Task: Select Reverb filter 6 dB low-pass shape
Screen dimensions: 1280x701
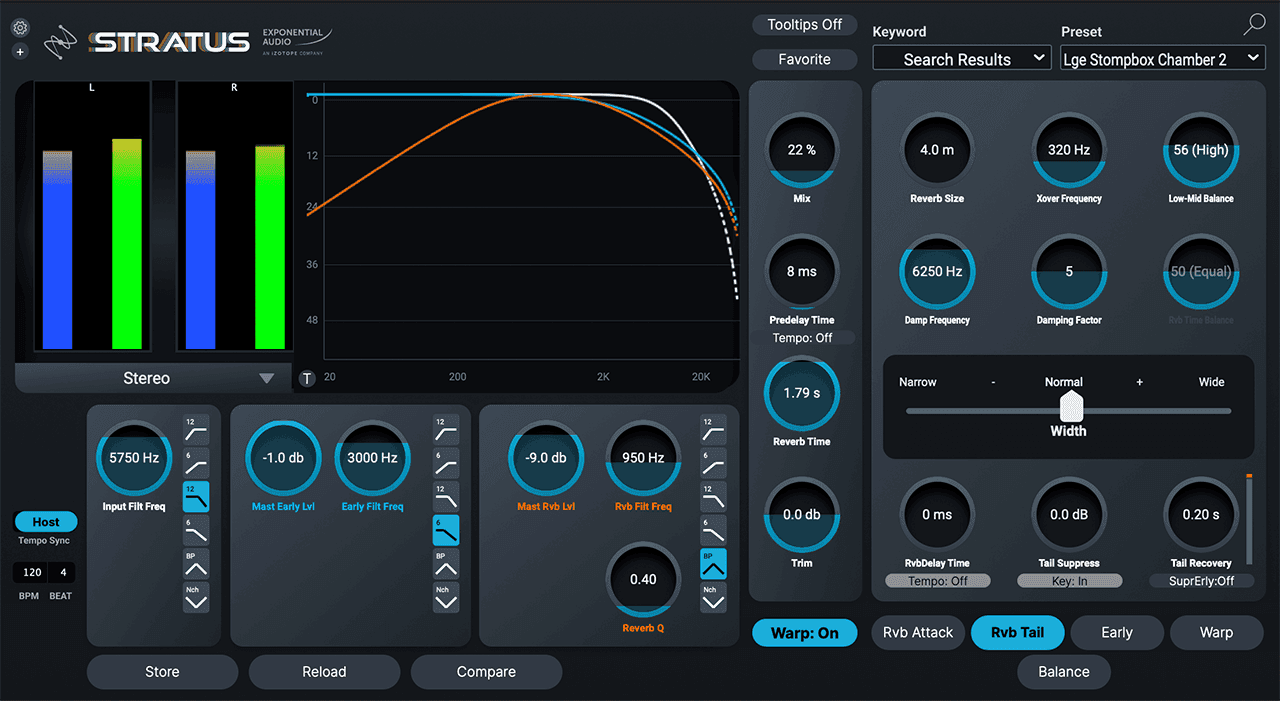Action: tap(713, 530)
